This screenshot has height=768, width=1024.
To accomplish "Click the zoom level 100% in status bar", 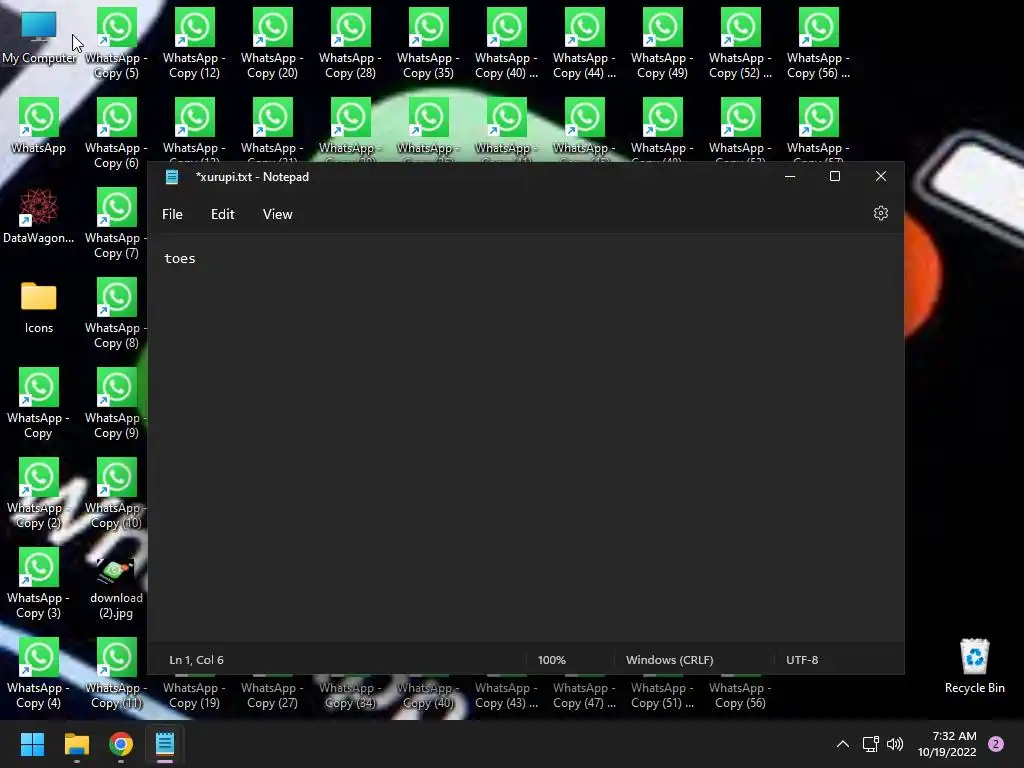I will coord(552,660).
